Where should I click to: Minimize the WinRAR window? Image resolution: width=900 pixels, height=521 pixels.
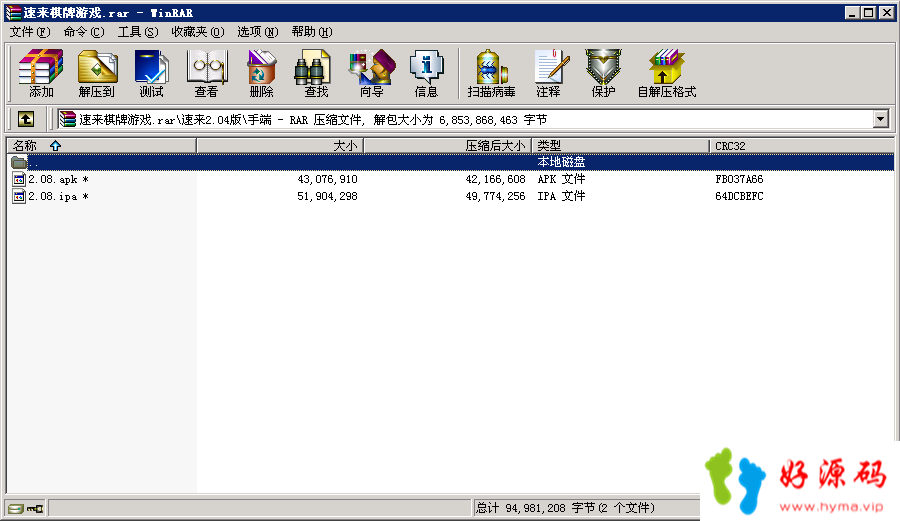852,13
